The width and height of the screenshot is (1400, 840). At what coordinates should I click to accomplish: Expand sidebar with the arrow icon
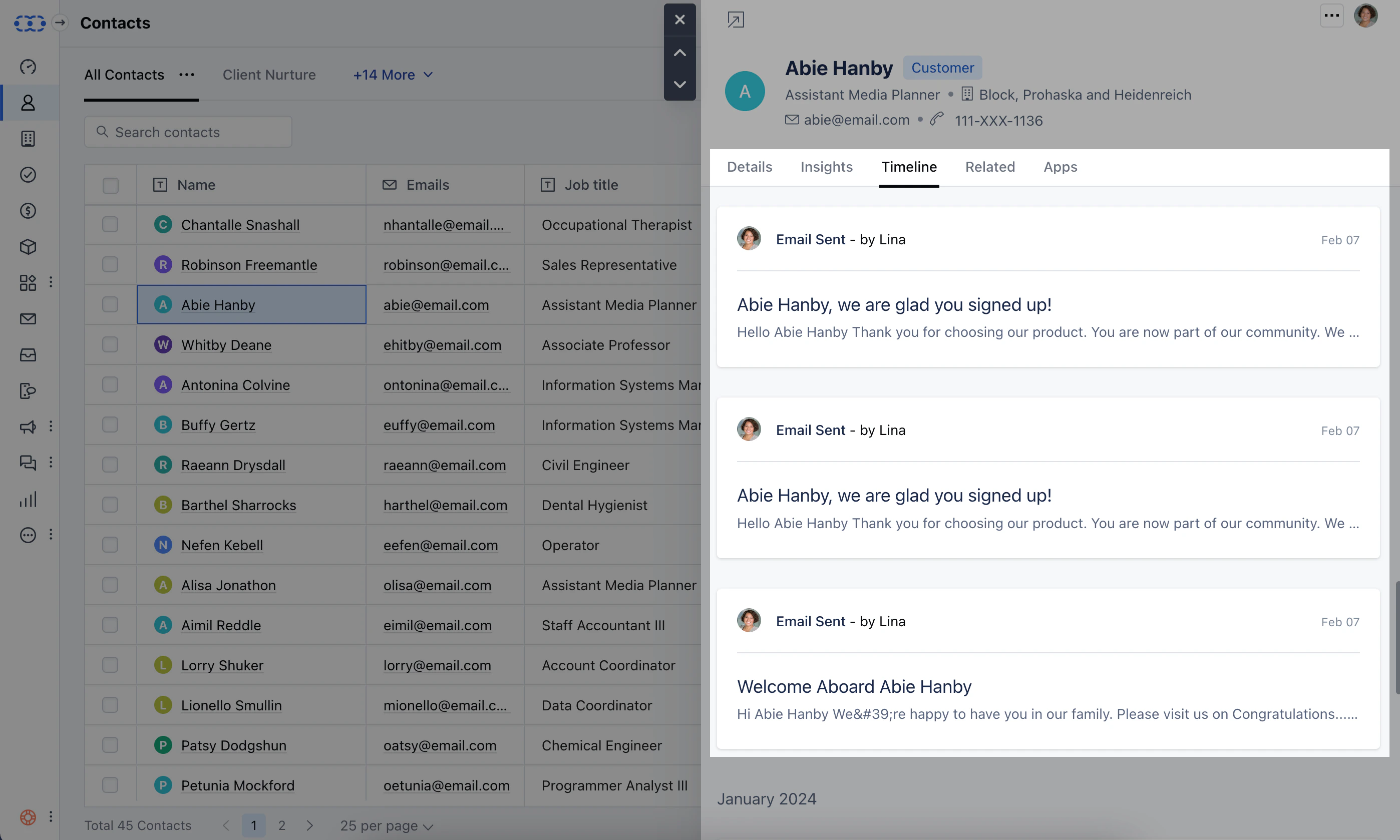(x=60, y=23)
